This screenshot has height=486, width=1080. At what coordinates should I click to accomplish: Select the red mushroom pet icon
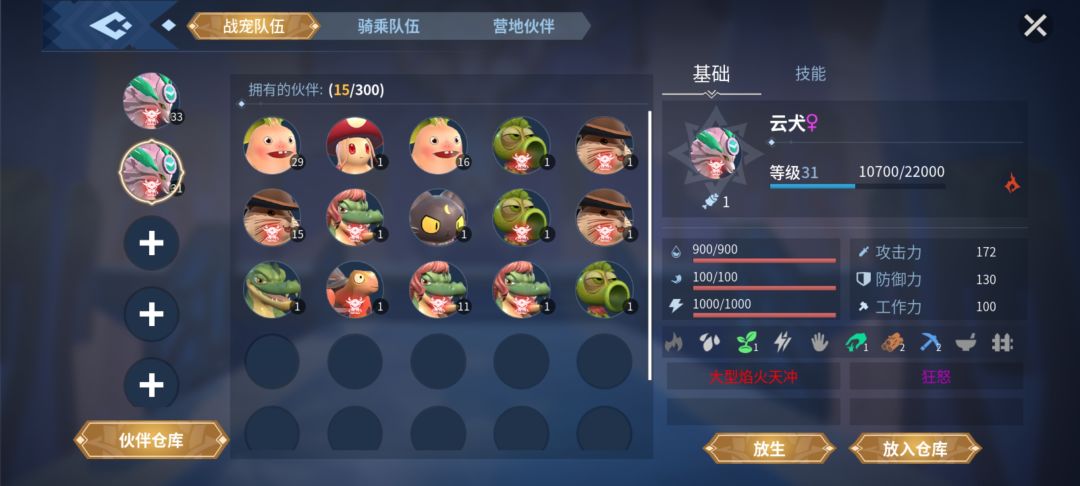click(x=355, y=145)
